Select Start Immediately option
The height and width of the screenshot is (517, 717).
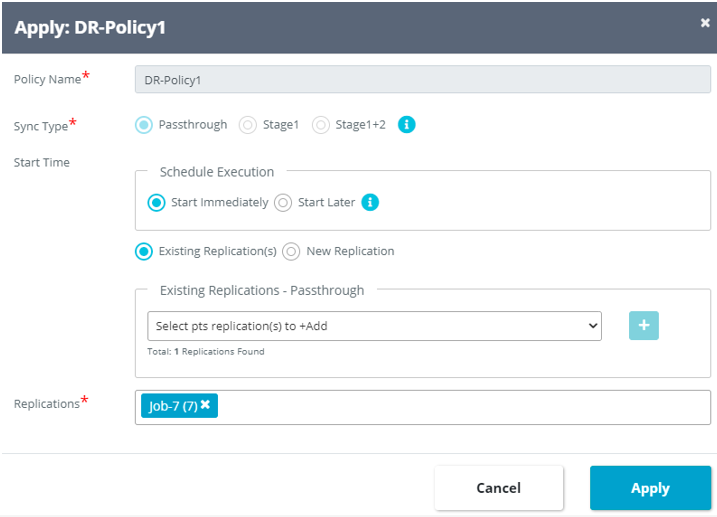point(156,202)
